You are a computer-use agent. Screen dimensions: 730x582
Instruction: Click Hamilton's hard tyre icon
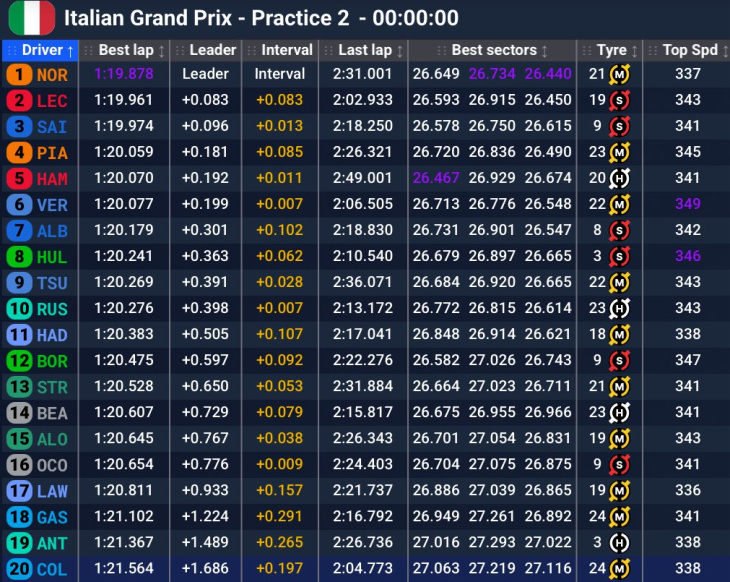pyautogui.click(x=619, y=178)
